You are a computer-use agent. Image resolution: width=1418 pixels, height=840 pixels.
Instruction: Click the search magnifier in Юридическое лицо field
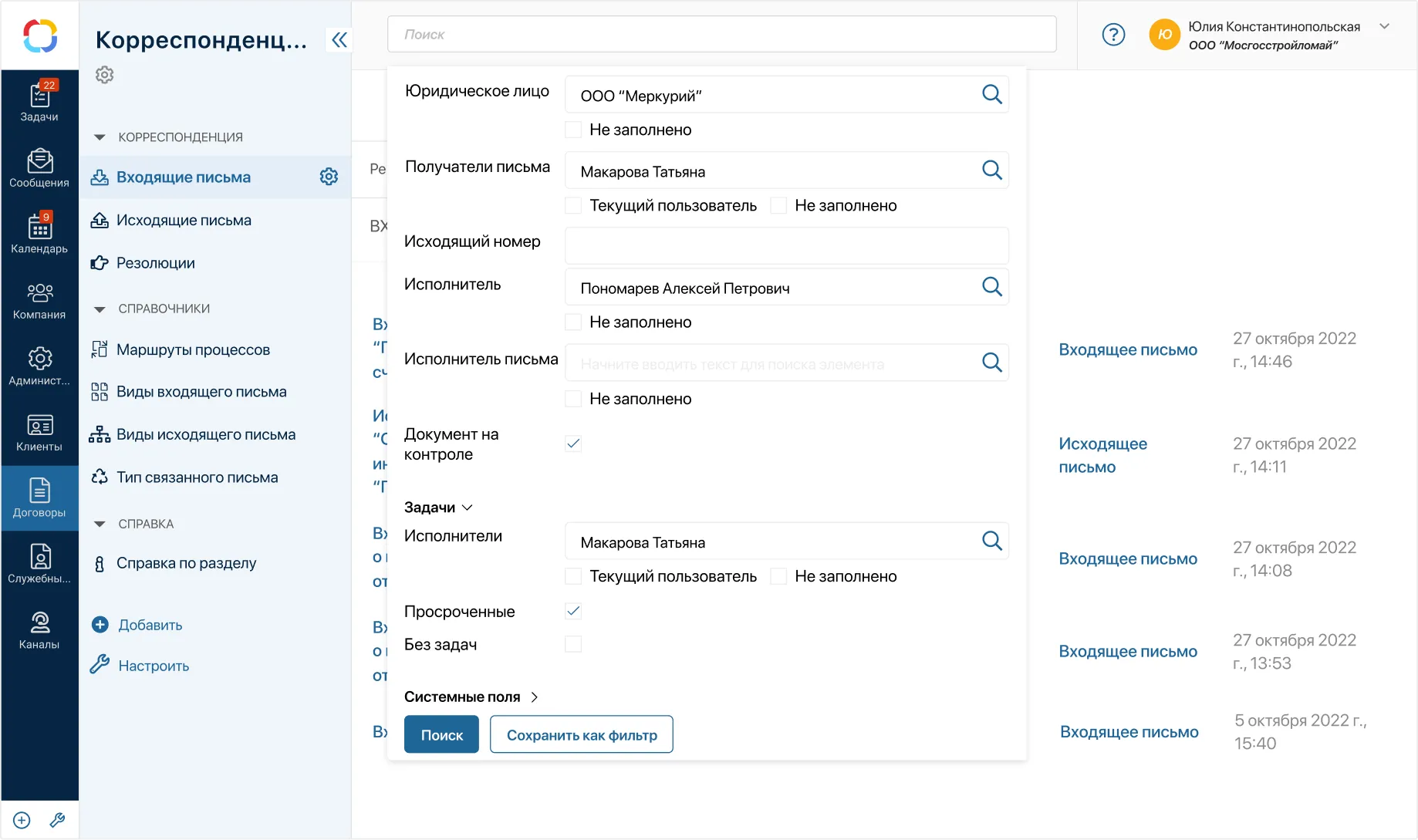tap(991, 95)
